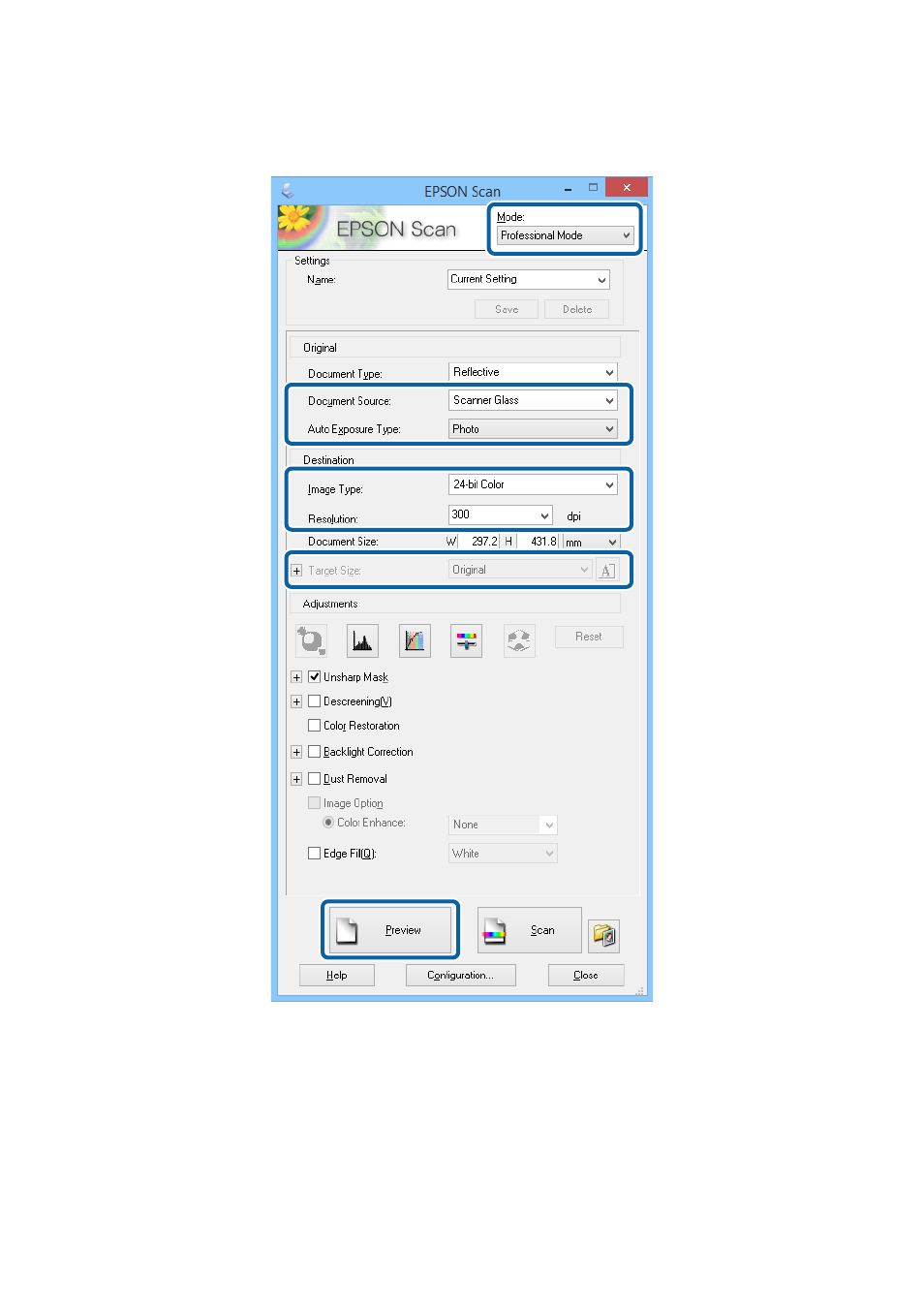Click the Reset adjustments button
The image size is (924, 1308).
coord(589,637)
